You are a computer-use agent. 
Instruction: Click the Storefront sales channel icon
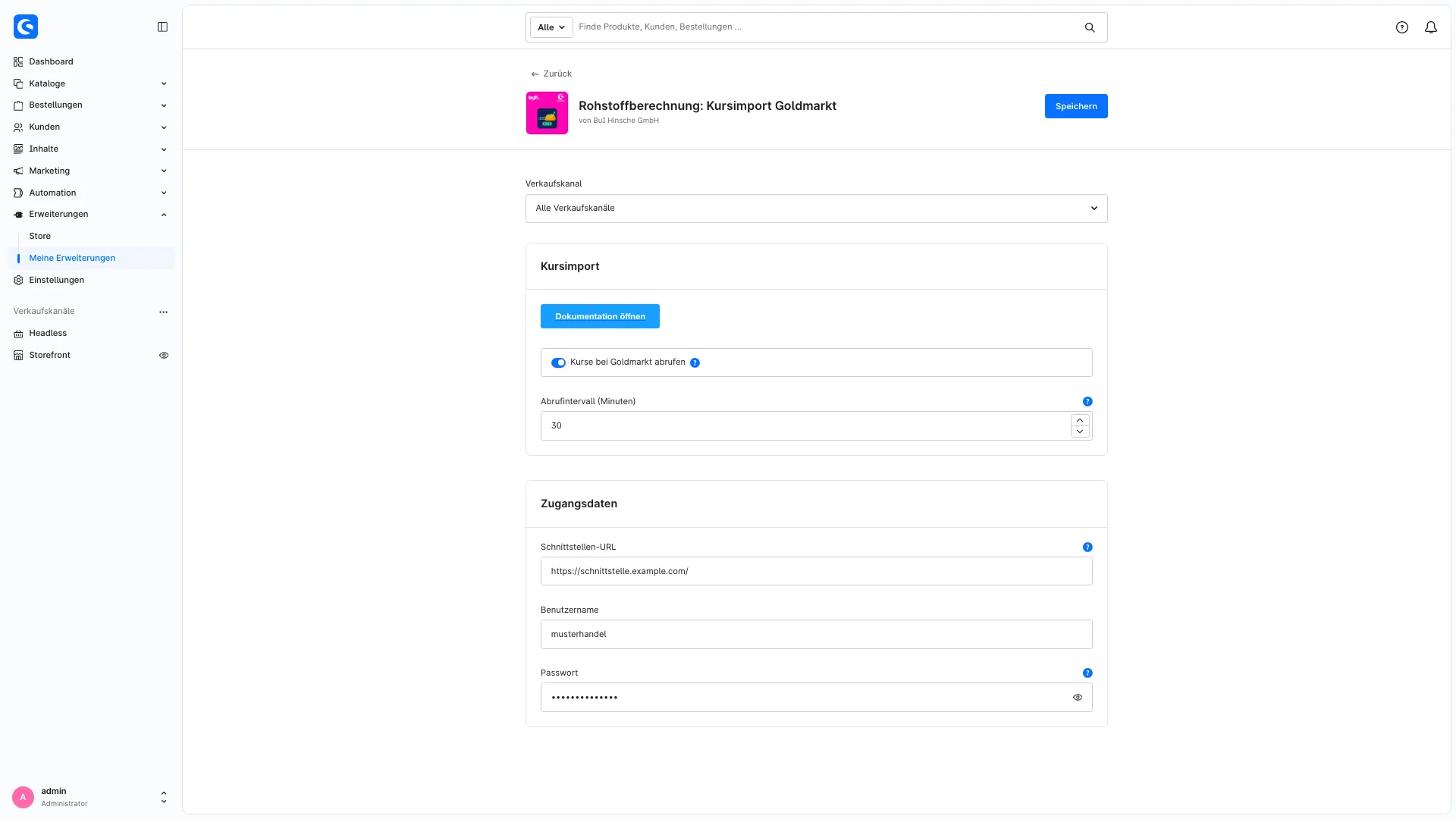18,356
